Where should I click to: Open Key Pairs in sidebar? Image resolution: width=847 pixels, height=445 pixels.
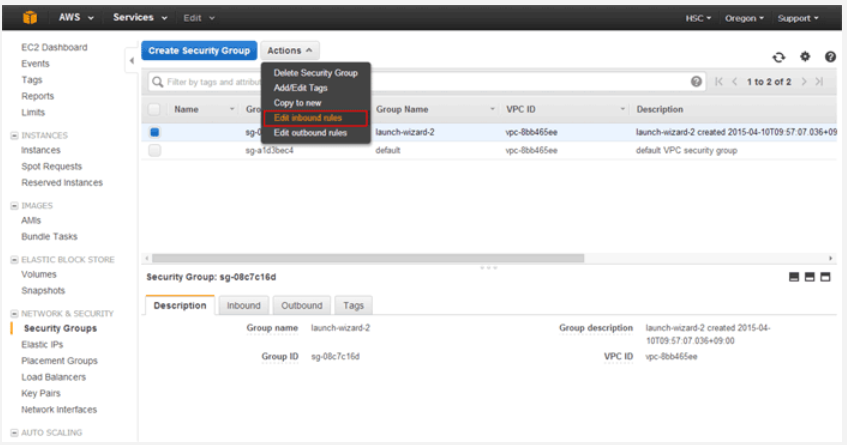tap(41, 393)
